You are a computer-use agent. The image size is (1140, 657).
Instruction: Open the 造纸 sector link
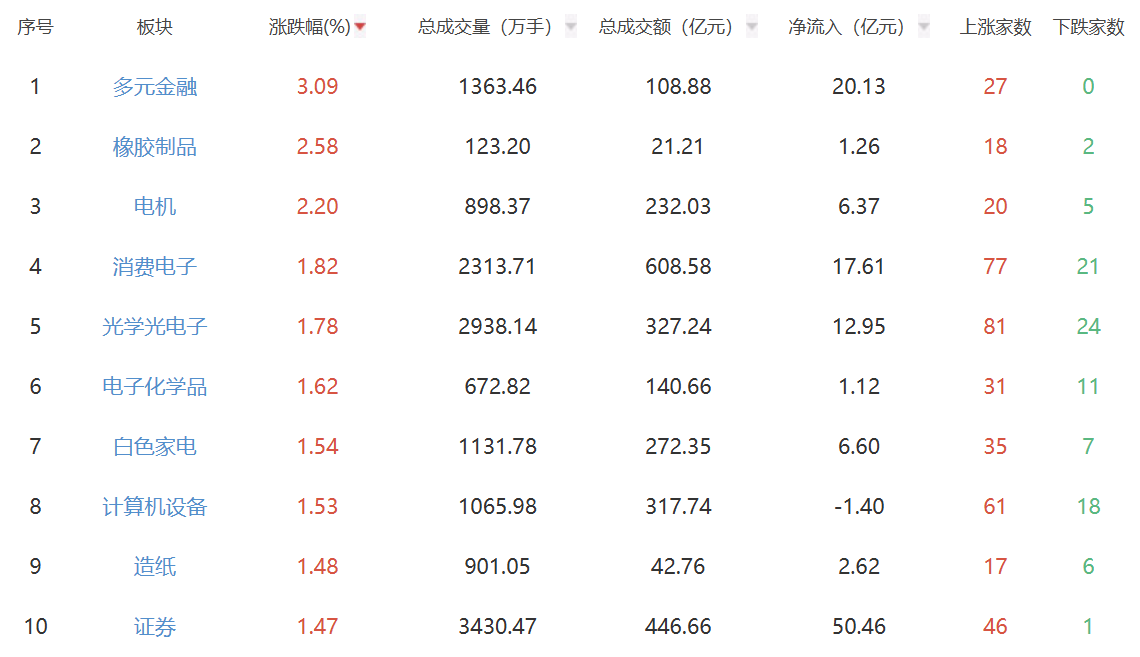(x=155, y=567)
